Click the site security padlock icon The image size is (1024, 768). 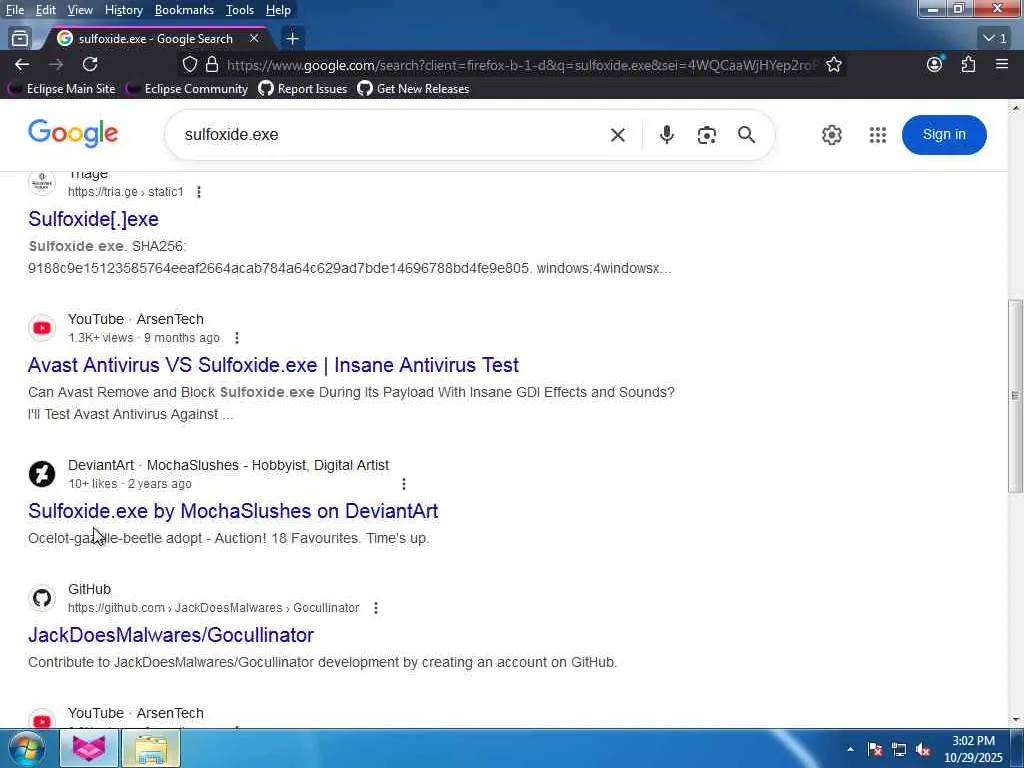pos(212,65)
